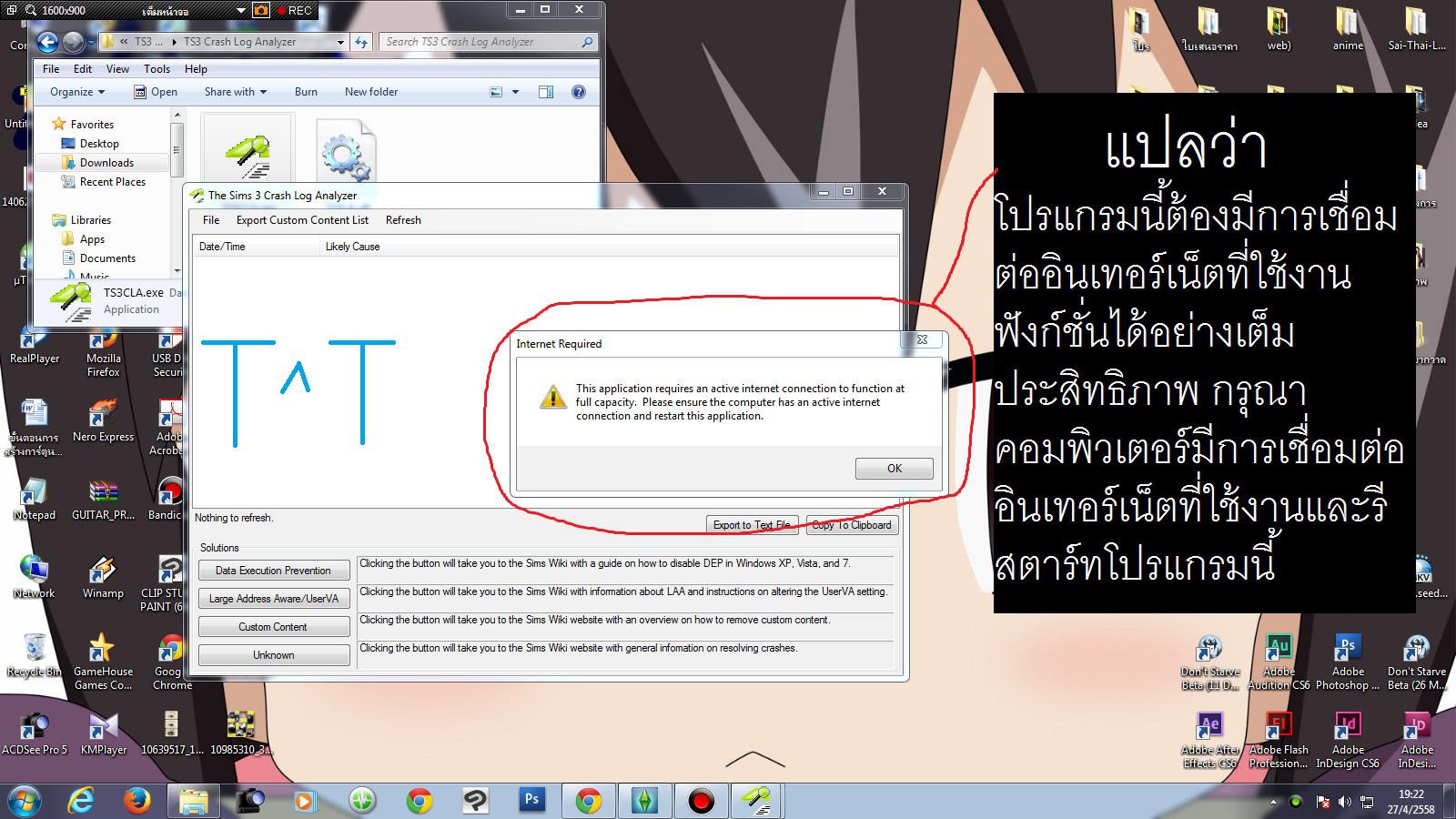Screen dimensions: 1456x819
Task: Click the recorder REC button
Action: 294,11
